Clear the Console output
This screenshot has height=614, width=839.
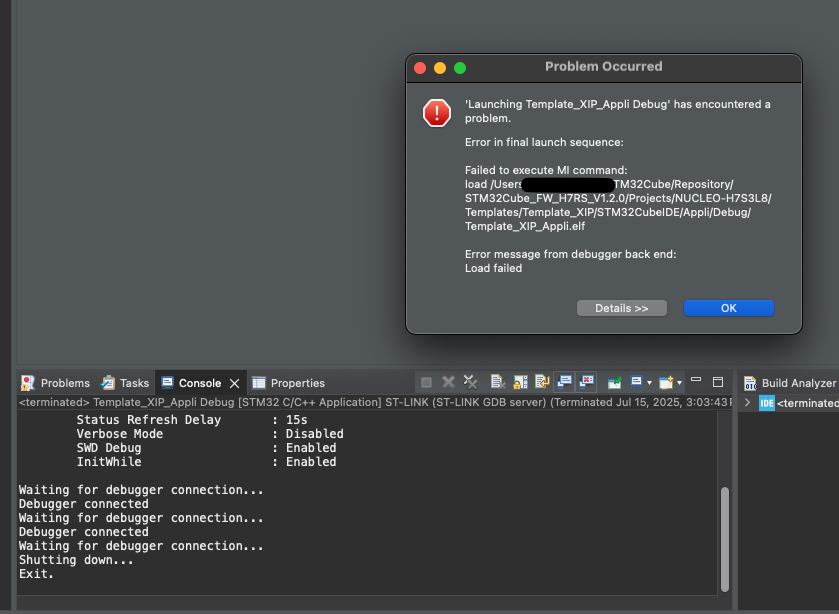pos(497,382)
